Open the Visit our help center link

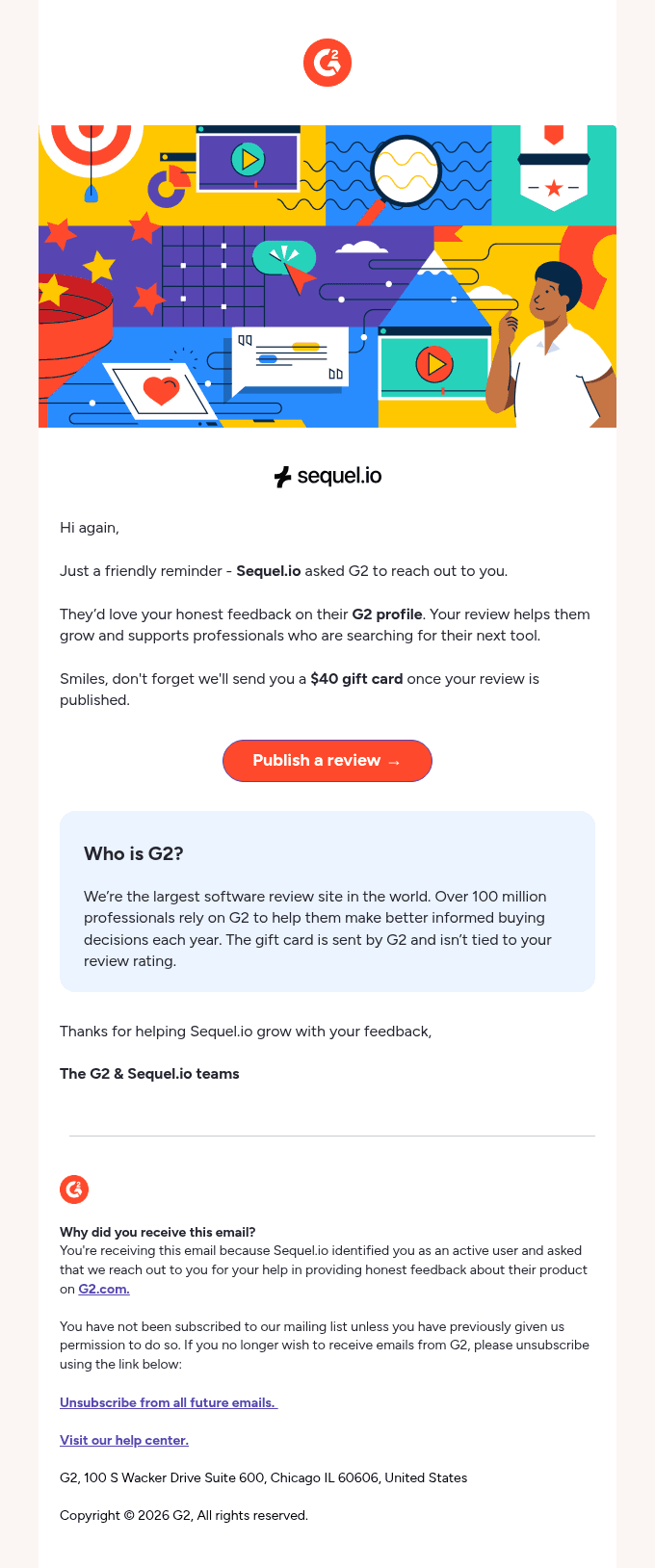(x=124, y=1440)
